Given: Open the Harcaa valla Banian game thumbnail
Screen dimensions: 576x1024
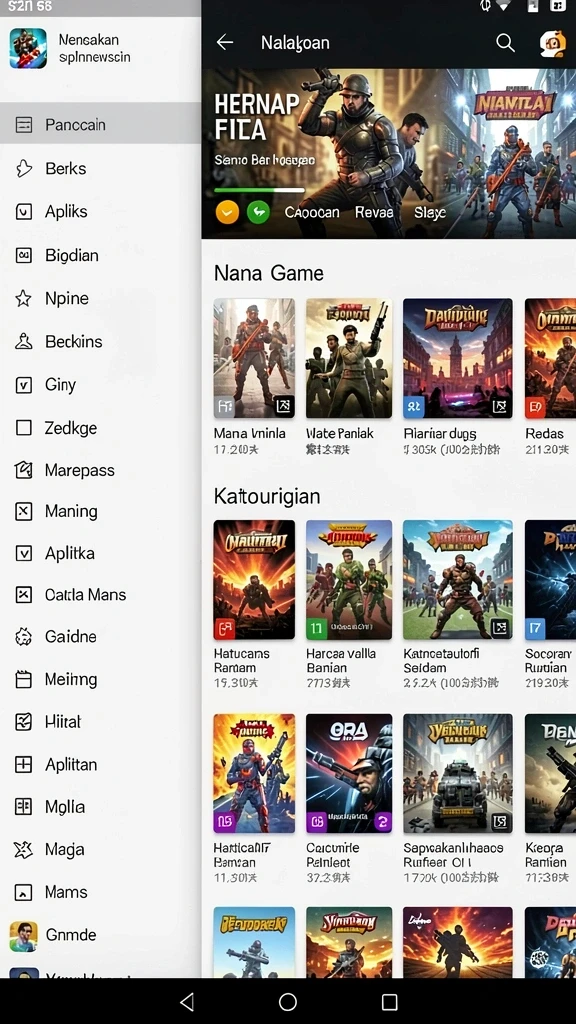Looking at the screenshot, I should tap(349, 579).
